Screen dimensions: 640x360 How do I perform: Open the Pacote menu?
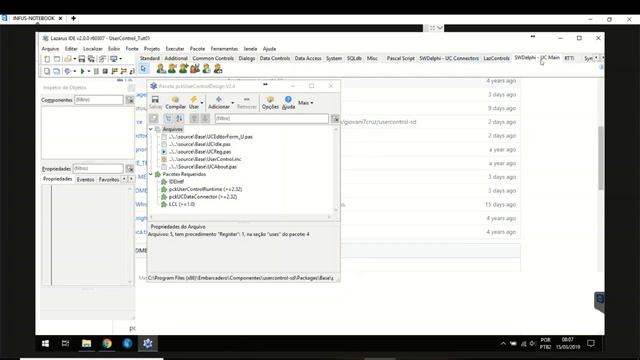tap(197, 49)
